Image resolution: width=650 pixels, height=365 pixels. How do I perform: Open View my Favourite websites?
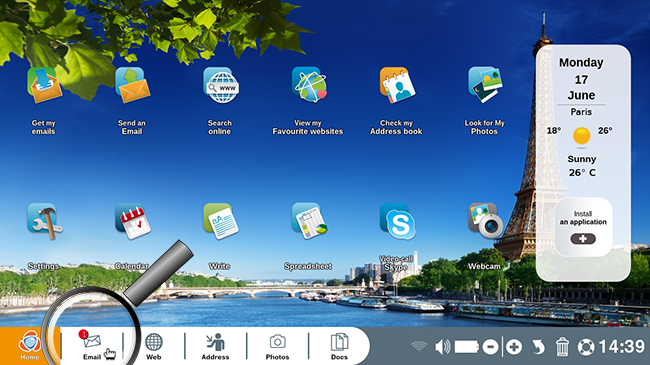point(309,85)
